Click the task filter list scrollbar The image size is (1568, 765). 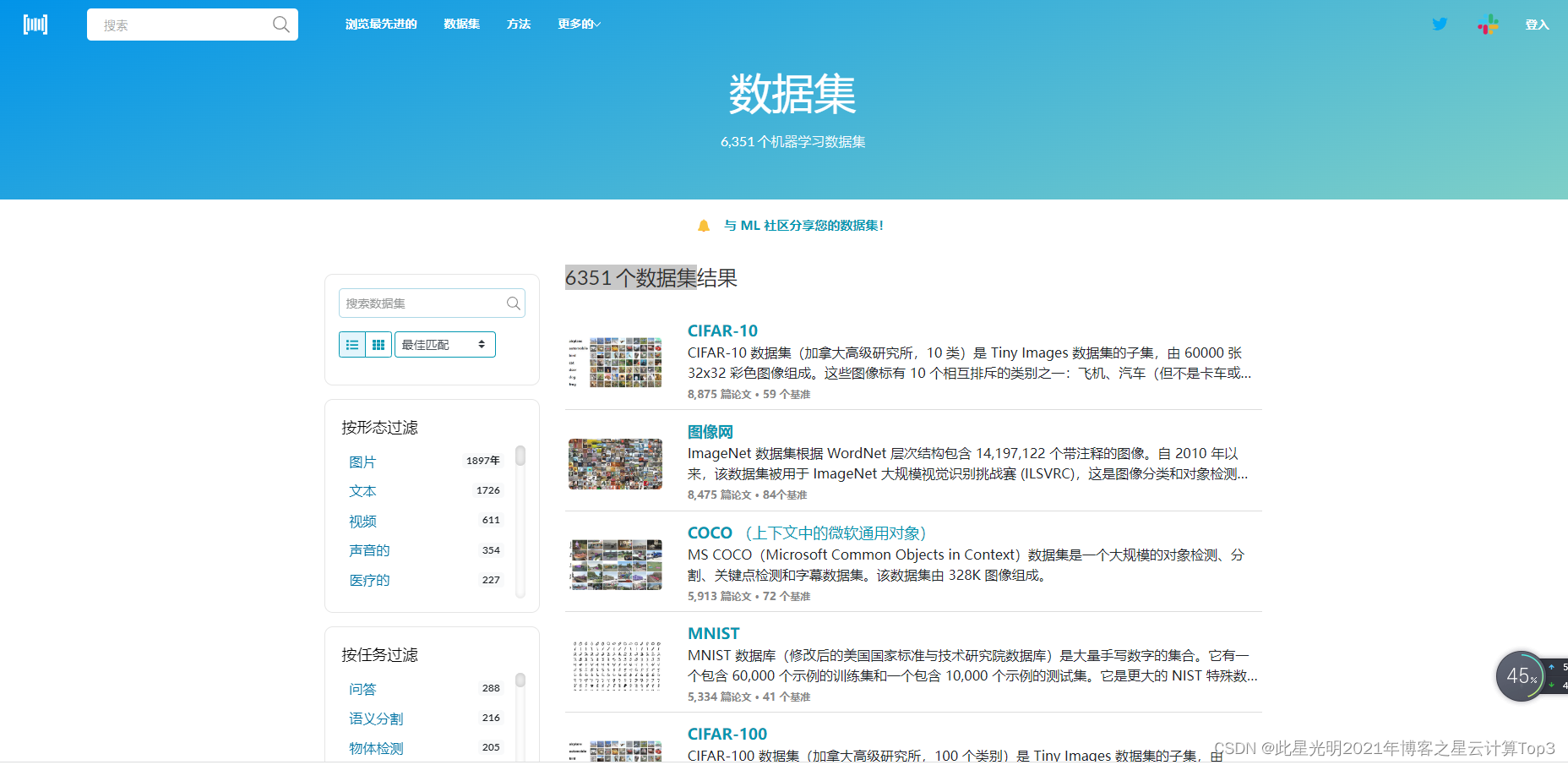[x=520, y=680]
